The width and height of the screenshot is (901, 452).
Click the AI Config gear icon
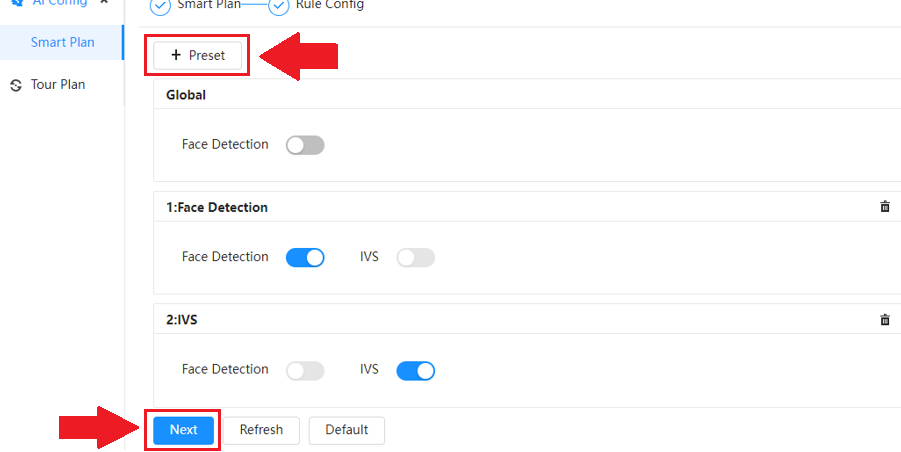click(x=16, y=2)
